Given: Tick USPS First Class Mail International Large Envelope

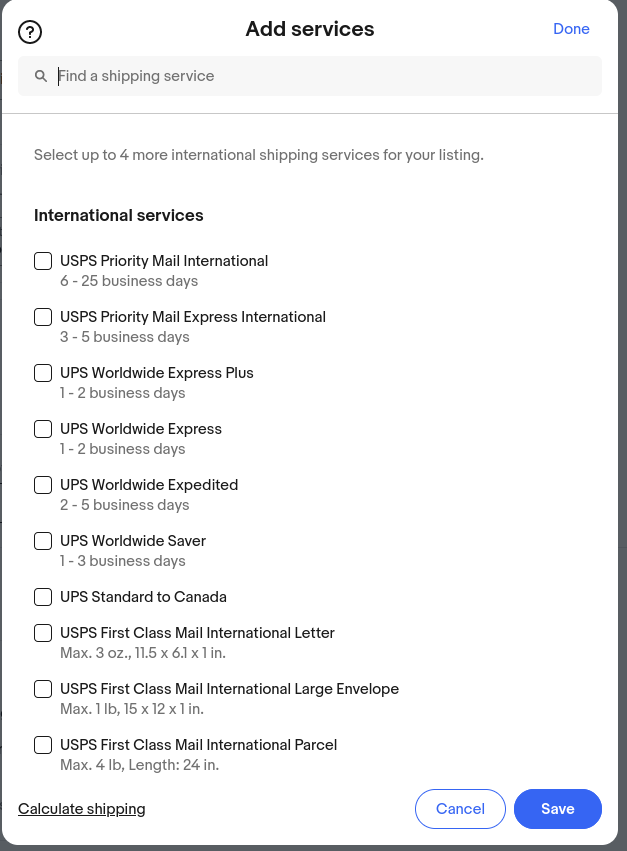Looking at the screenshot, I should tap(43, 689).
